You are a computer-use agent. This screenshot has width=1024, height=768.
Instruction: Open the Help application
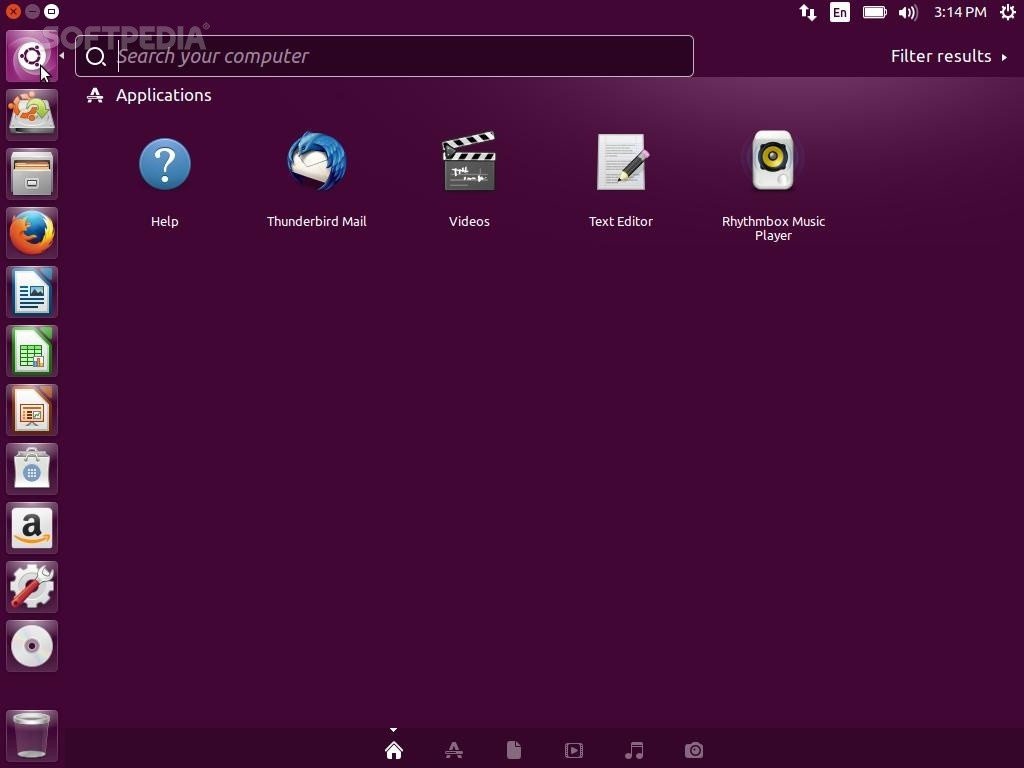[165, 165]
